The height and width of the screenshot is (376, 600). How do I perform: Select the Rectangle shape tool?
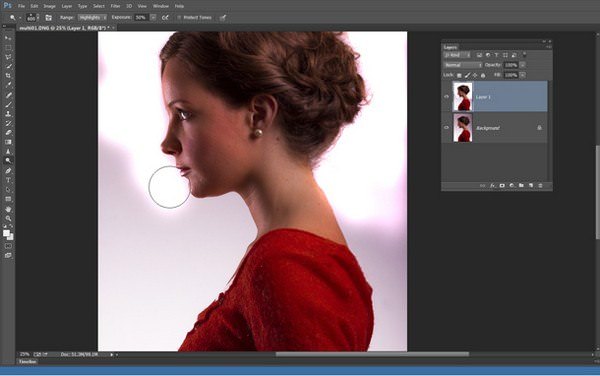point(8,199)
